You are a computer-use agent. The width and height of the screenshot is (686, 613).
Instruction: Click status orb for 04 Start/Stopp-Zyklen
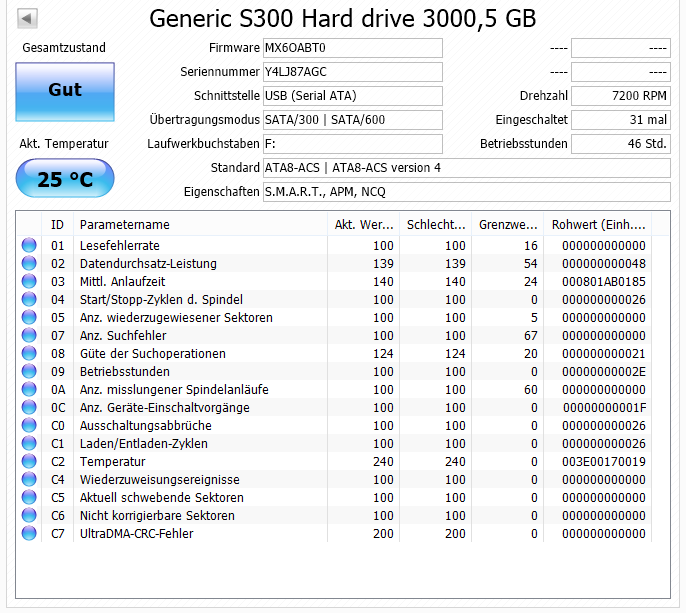tap(29, 299)
